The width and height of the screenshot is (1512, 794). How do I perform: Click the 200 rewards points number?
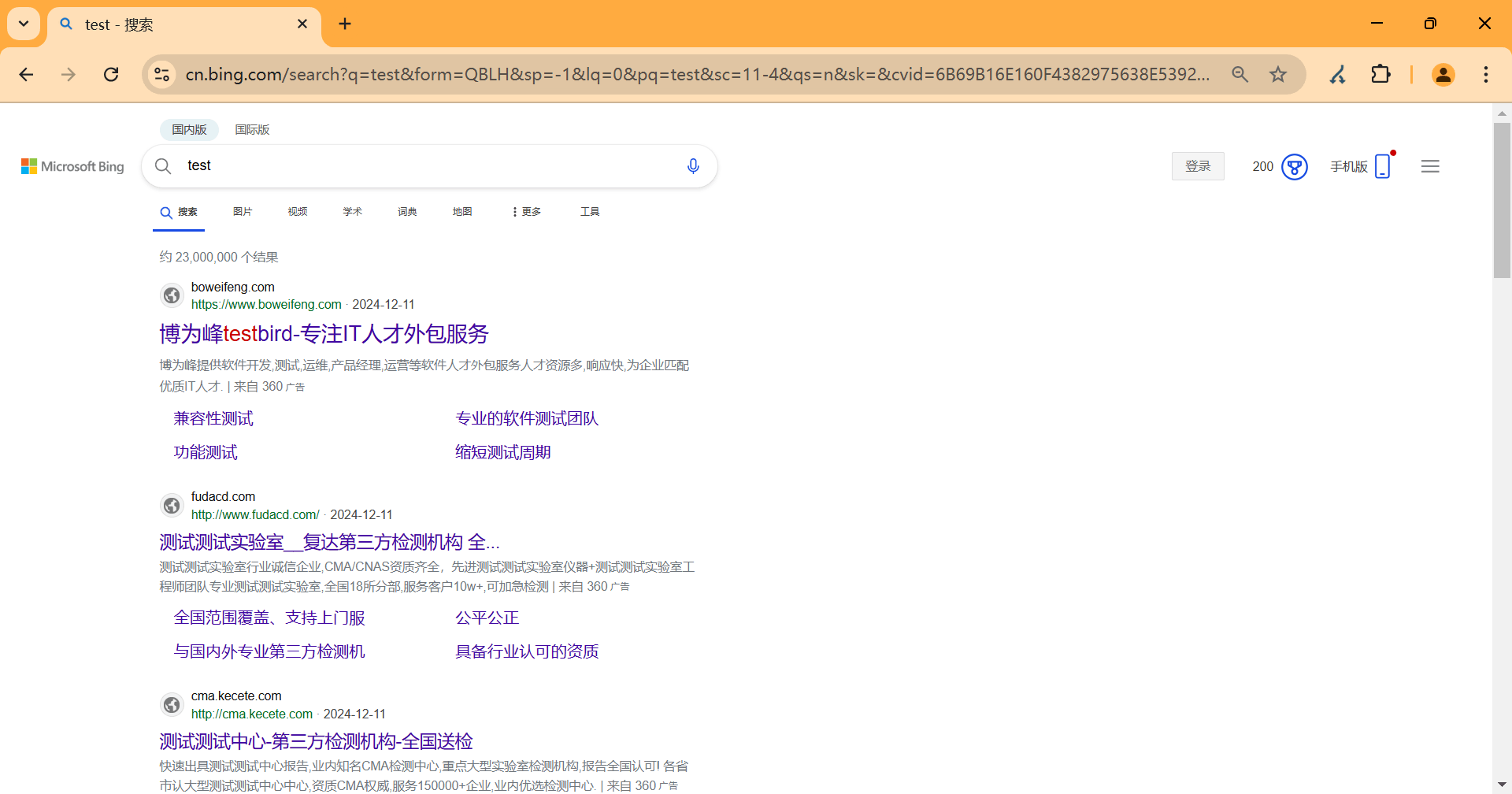[x=1263, y=166]
